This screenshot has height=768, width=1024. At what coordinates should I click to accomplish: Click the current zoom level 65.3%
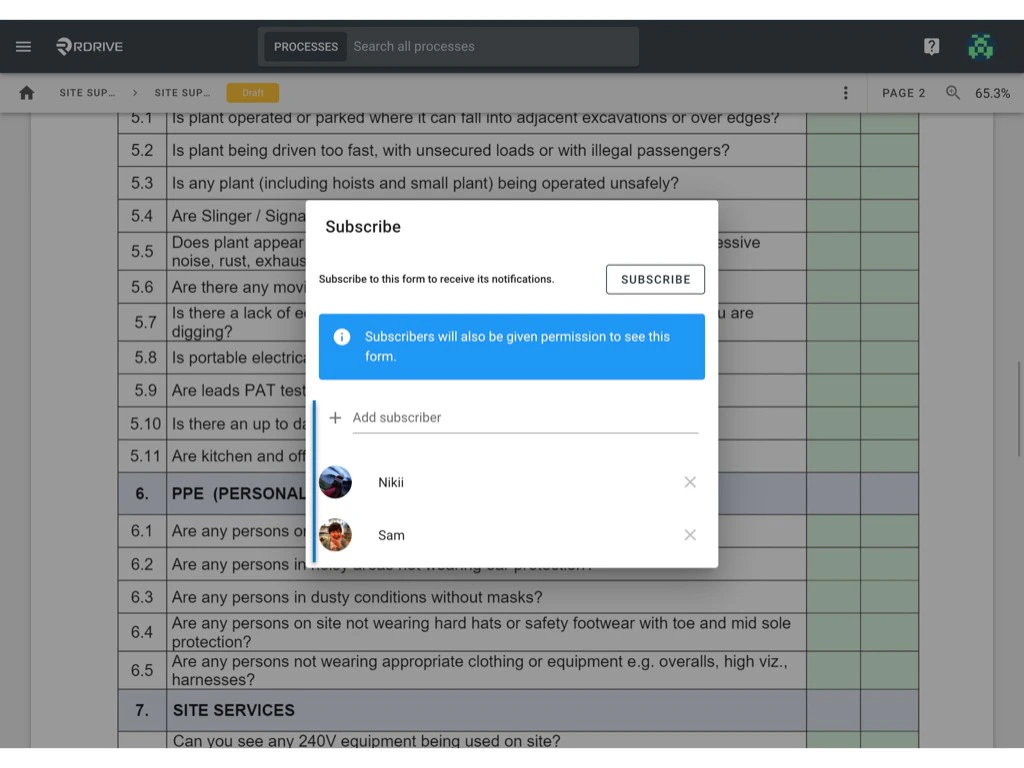point(989,92)
